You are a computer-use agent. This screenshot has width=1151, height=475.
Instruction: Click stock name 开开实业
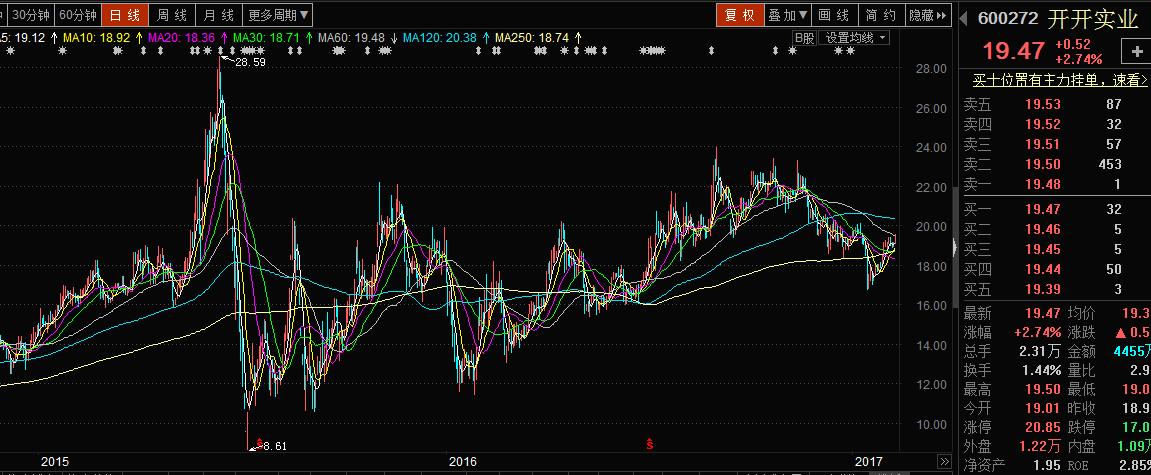[1093, 20]
